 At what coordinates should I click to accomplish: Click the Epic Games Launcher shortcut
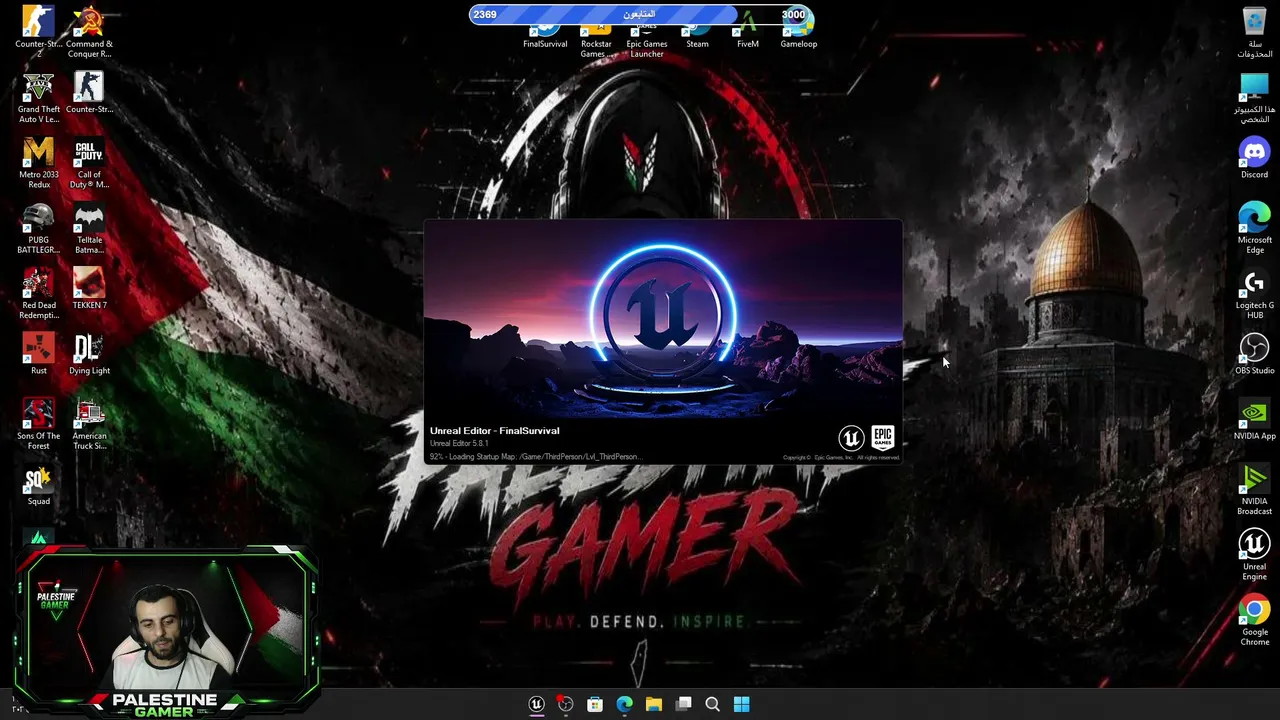(647, 40)
